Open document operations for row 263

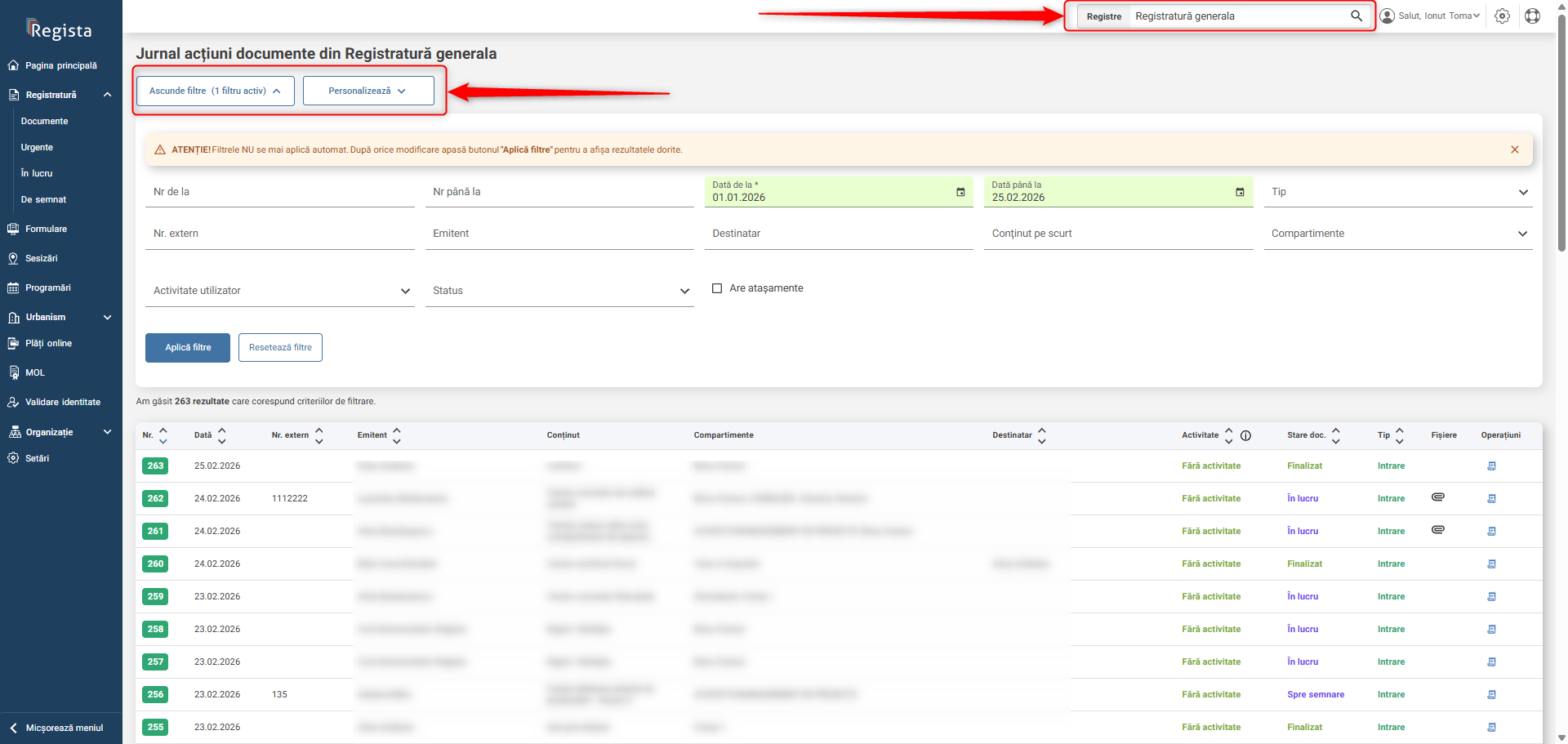pos(1491,466)
